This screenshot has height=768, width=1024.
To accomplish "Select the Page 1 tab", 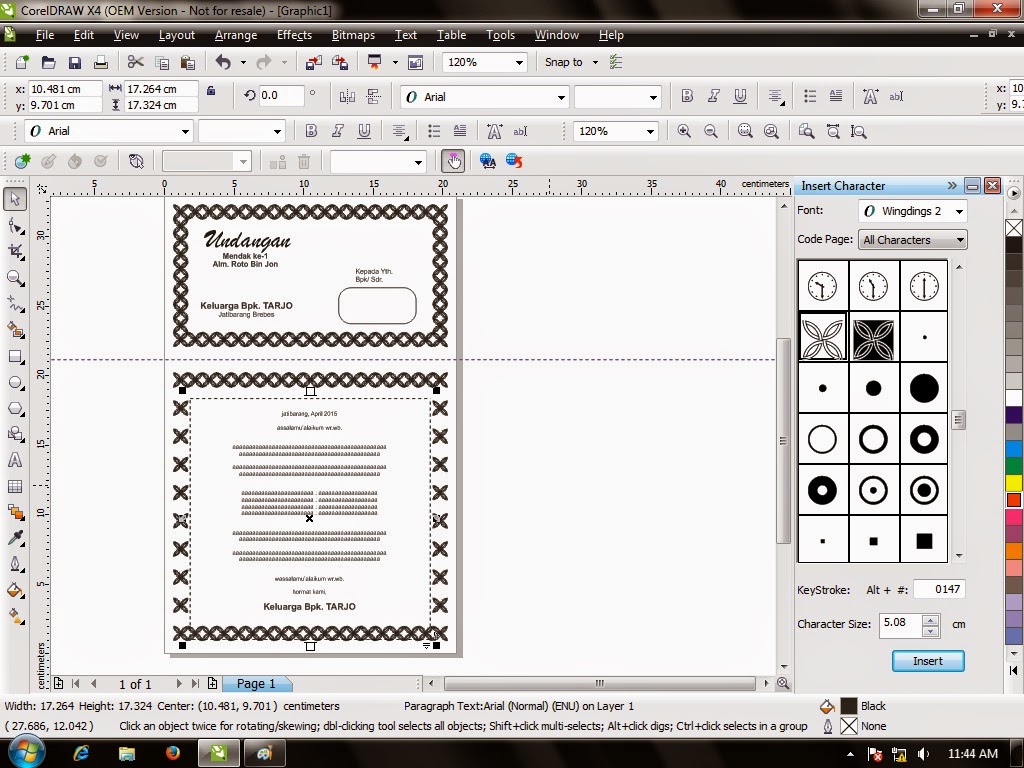I will tap(256, 684).
